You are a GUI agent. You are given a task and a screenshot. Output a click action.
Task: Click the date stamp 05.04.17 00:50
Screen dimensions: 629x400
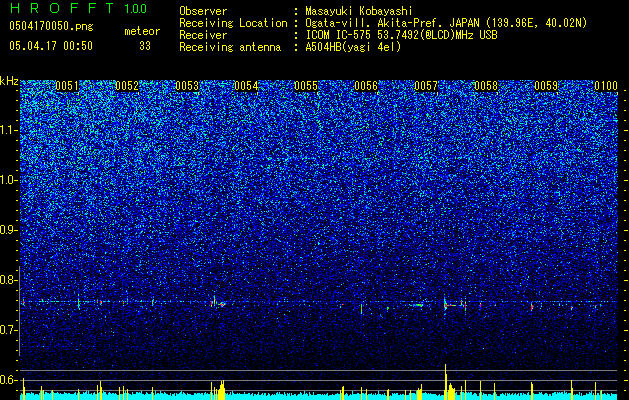[51, 46]
